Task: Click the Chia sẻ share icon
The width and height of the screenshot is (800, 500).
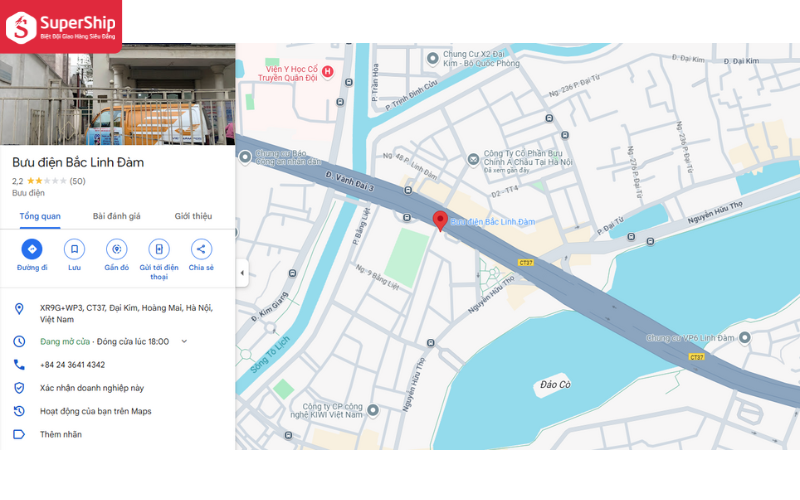Action: 201,249
